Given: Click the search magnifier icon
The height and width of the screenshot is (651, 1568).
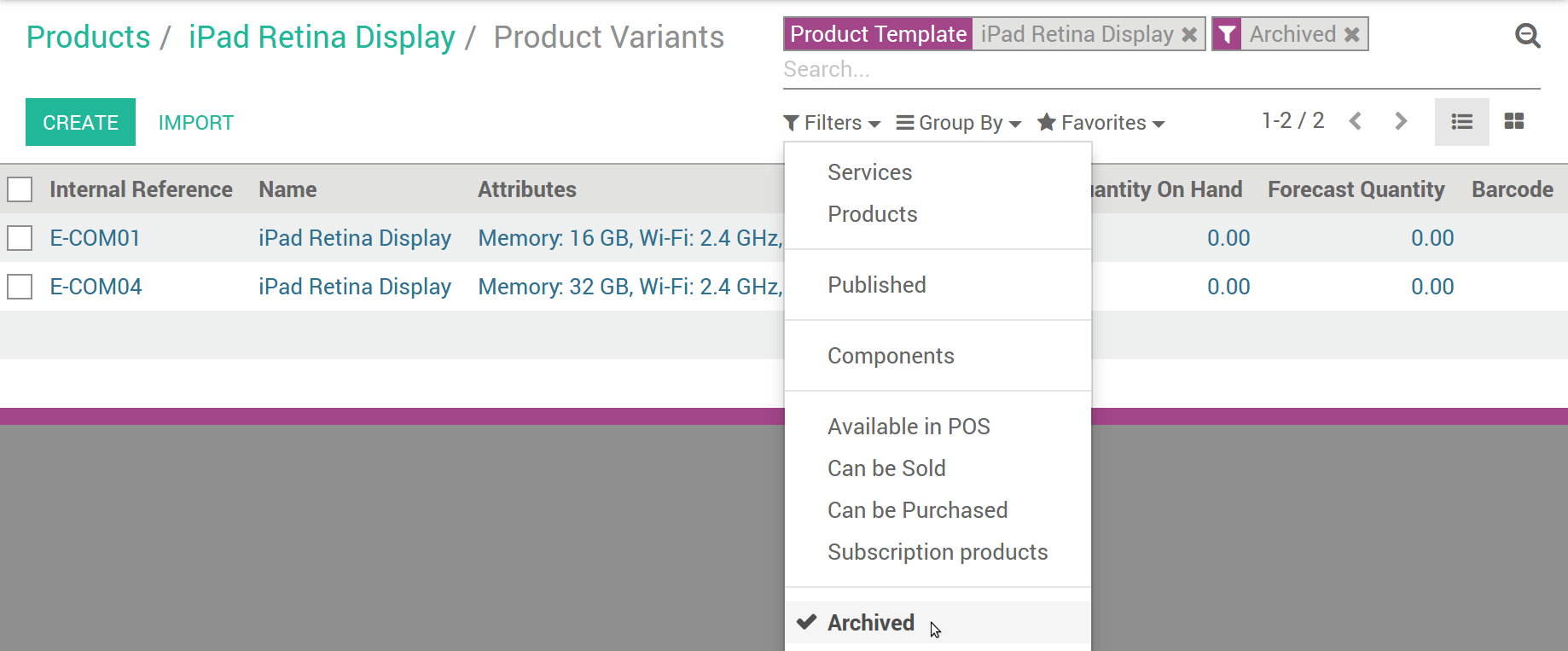Looking at the screenshot, I should [x=1527, y=36].
